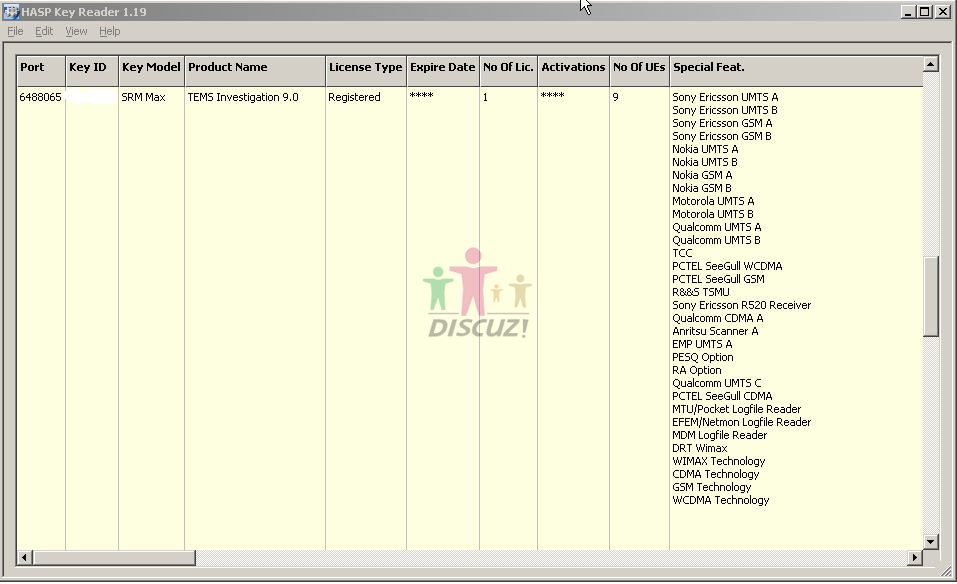Image resolution: width=957 pixels, height=584 pixels.
Task: Click the HASP Key Reader title bar icon
Action: (x=11, y=12)
